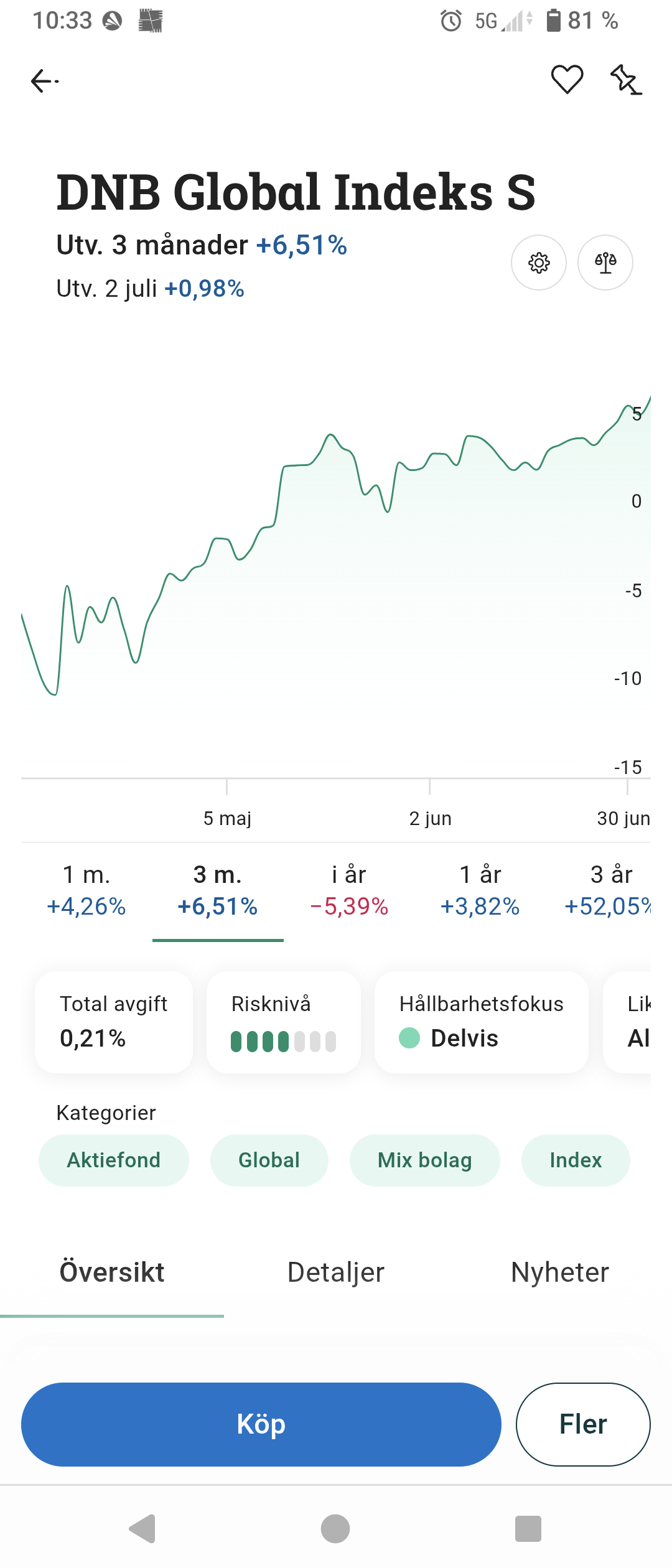Viewport: 672px width, 1568px height.
Task: Open fund comparison scales icon
Action: (605, 263)
